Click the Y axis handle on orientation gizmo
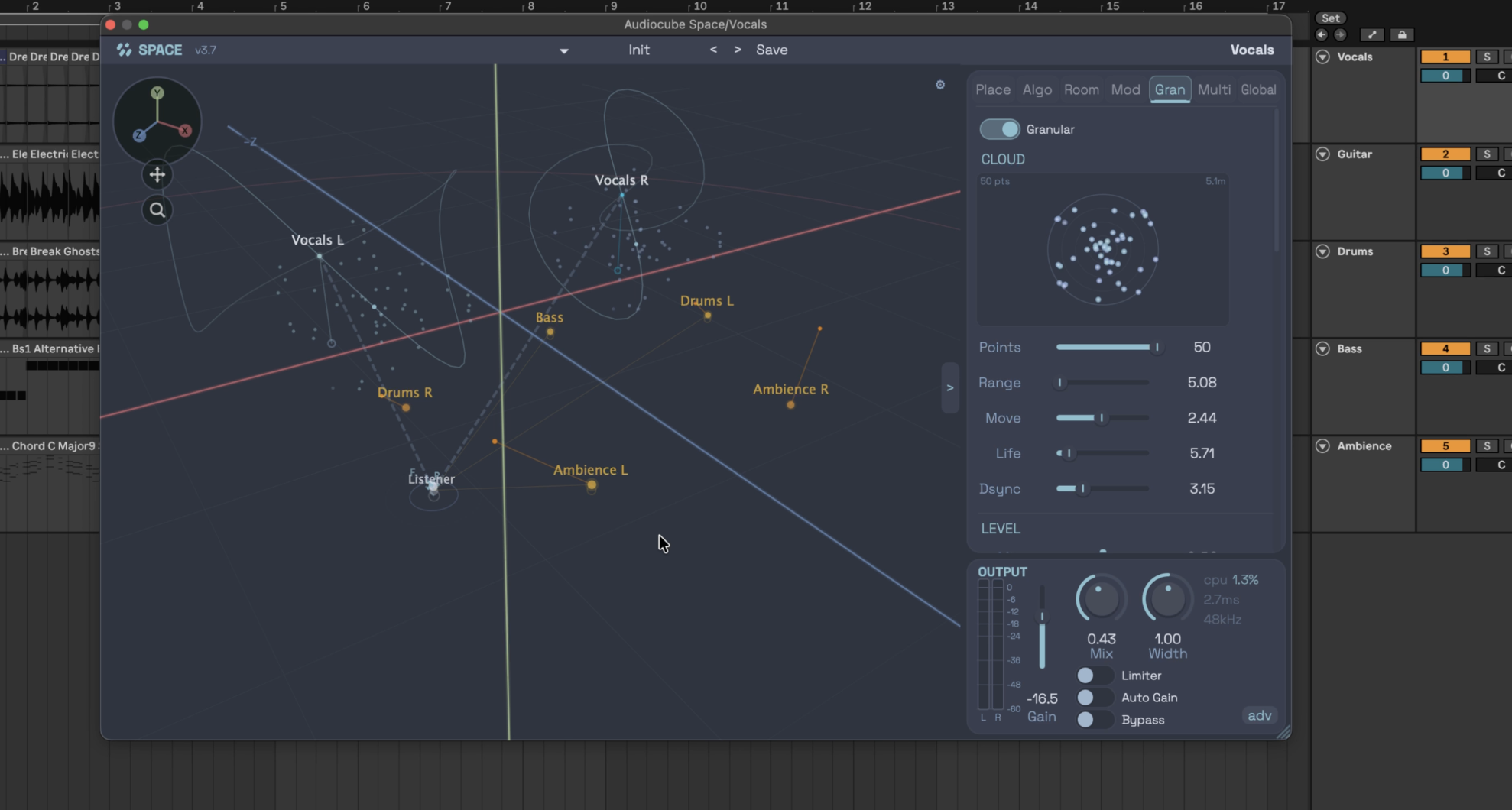This screenshot has height=810, width=1512. point(157,93)
